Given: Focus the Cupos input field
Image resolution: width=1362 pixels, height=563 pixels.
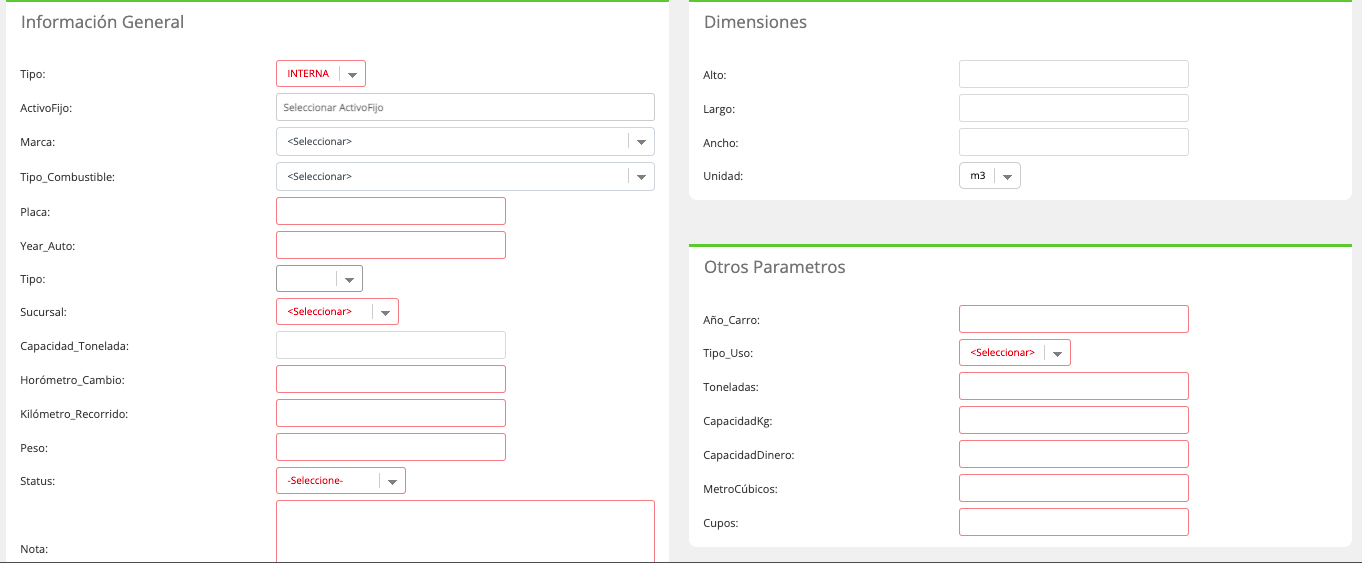Looking at the screenshot, I should coord(1074,522).
